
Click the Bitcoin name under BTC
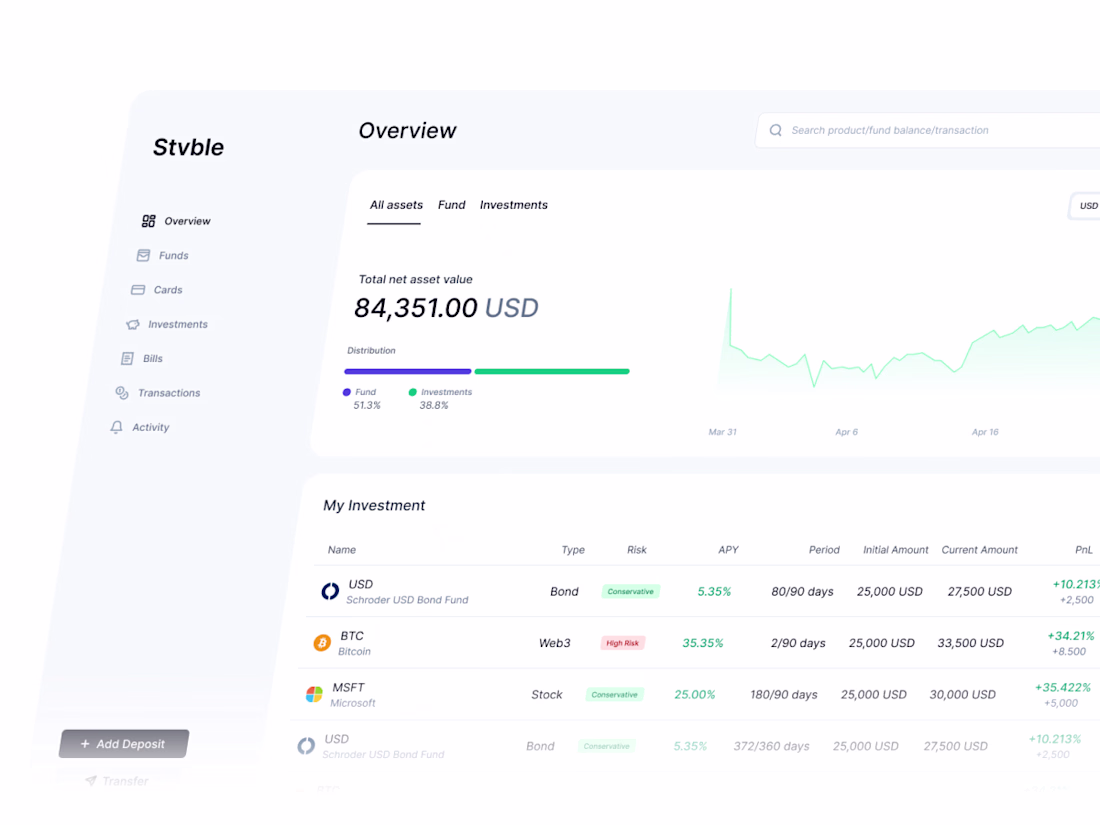tap(354, 652)
